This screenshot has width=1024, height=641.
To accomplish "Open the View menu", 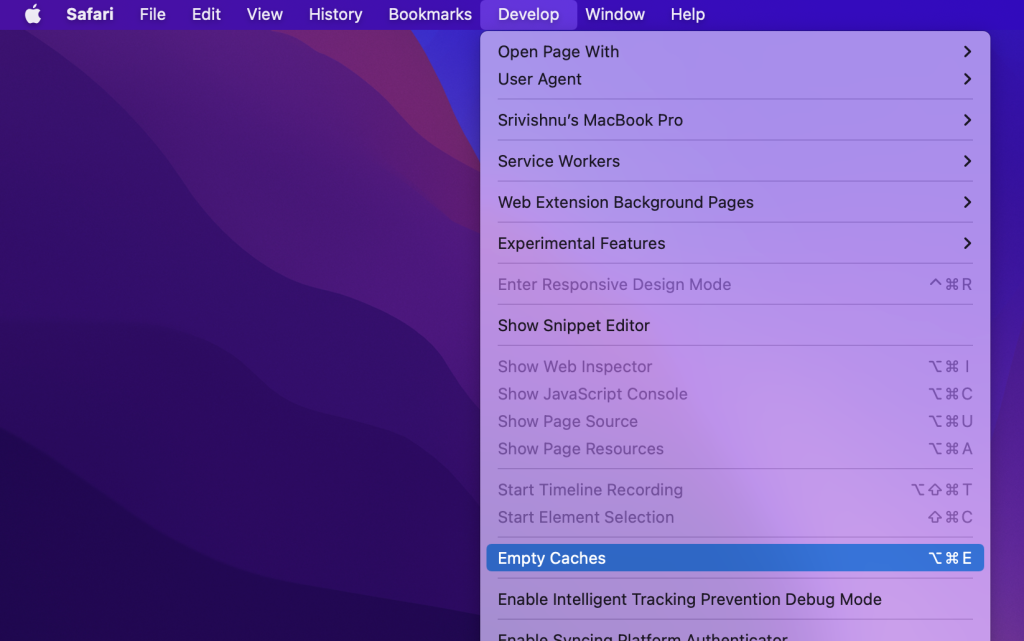I will [264, 14].
